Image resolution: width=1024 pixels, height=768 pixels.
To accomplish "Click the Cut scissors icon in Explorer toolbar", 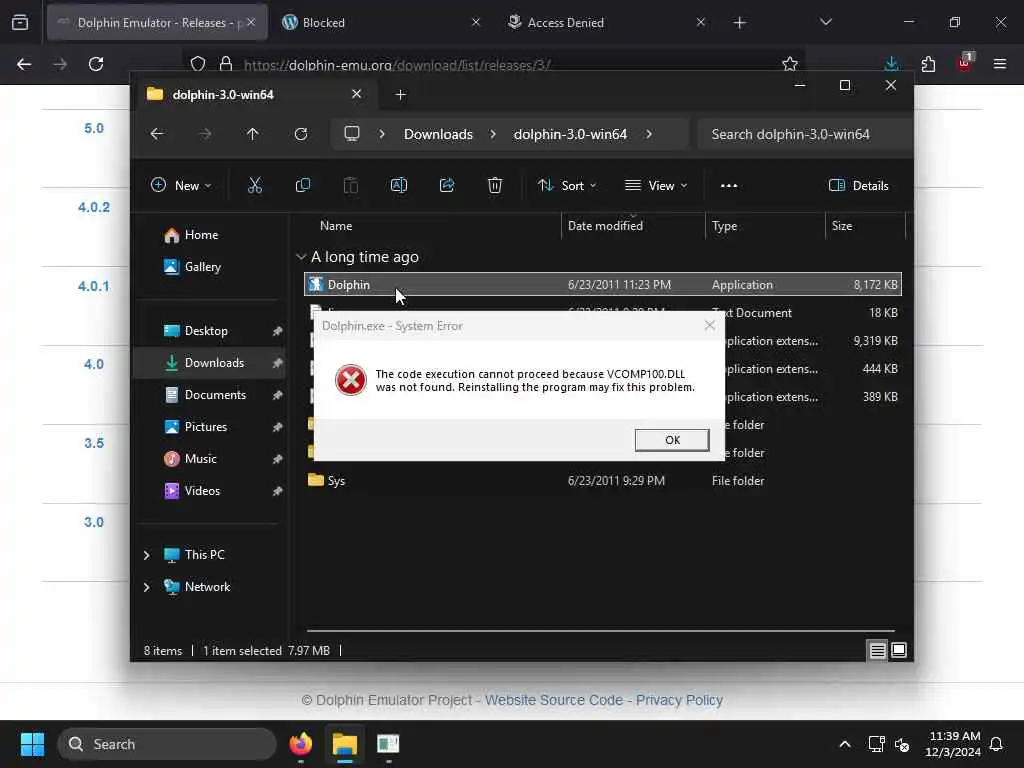I will tap(255, 185).
